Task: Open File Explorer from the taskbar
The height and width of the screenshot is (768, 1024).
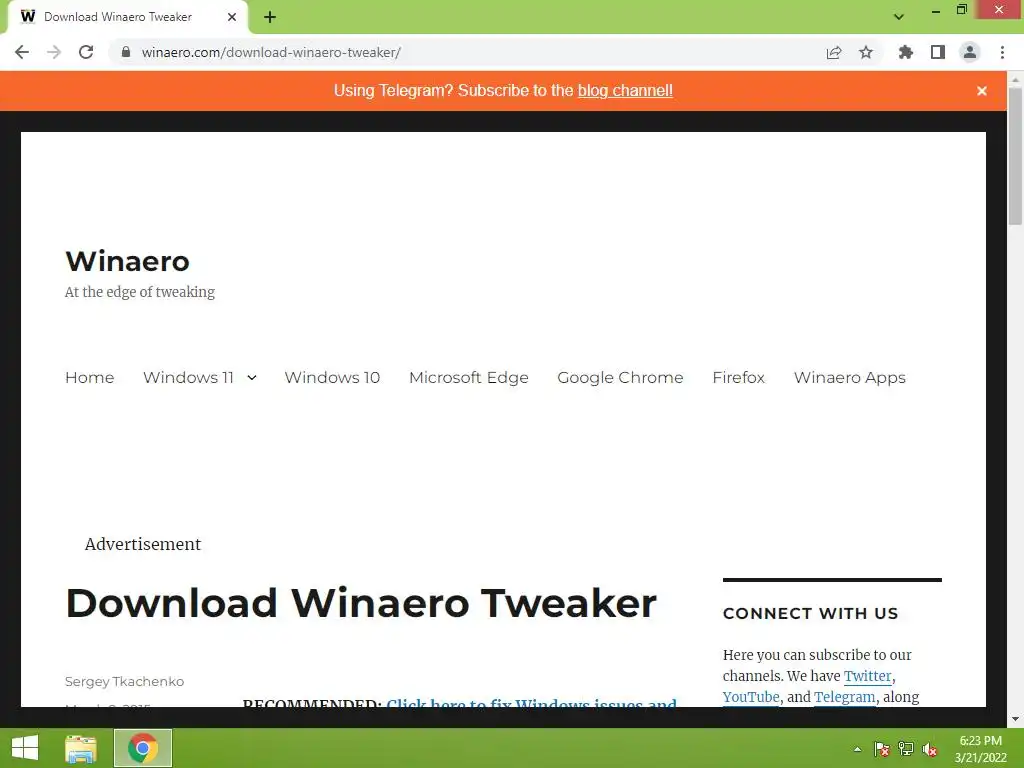Action: pos(81,748)
